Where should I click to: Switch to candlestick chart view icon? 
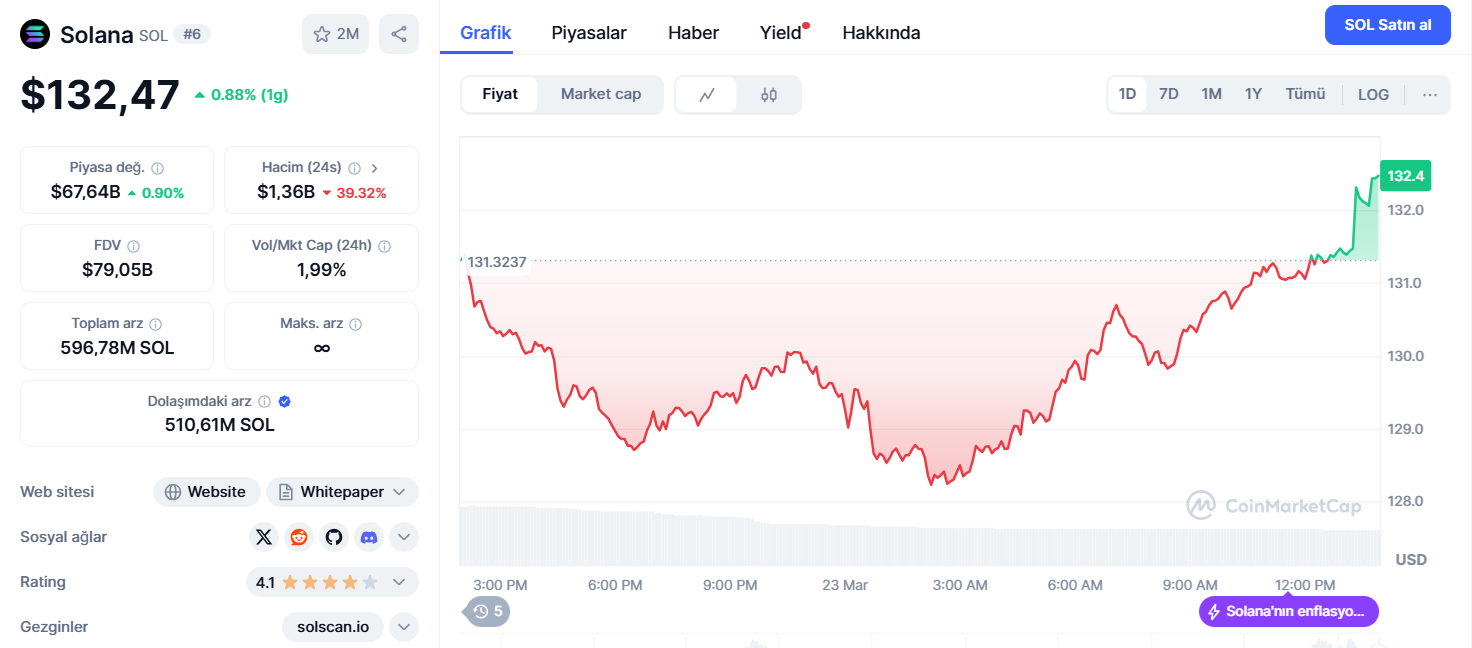coord(769,95)
